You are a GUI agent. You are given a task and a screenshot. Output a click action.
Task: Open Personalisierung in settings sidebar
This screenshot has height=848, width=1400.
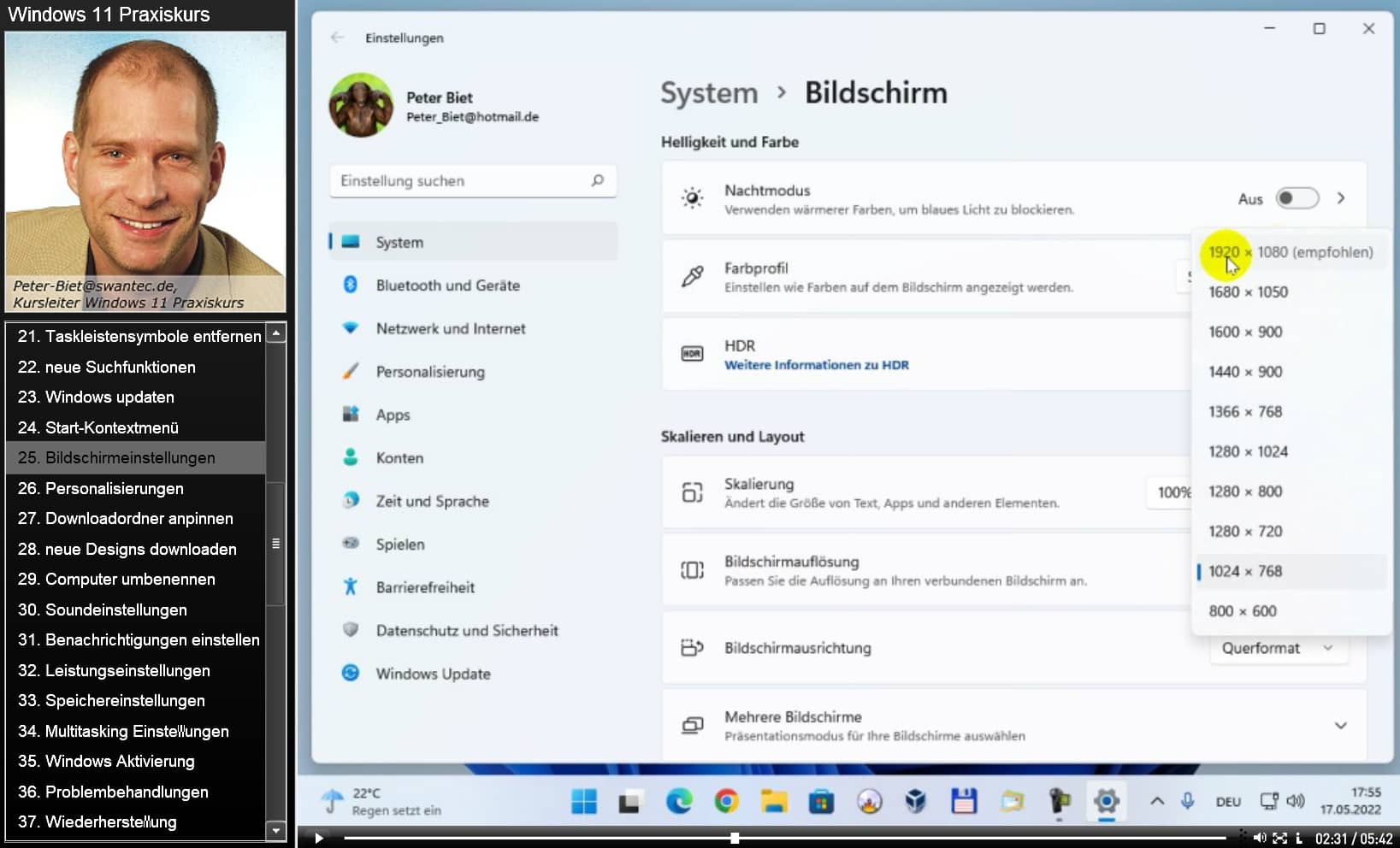click(430, 372)
